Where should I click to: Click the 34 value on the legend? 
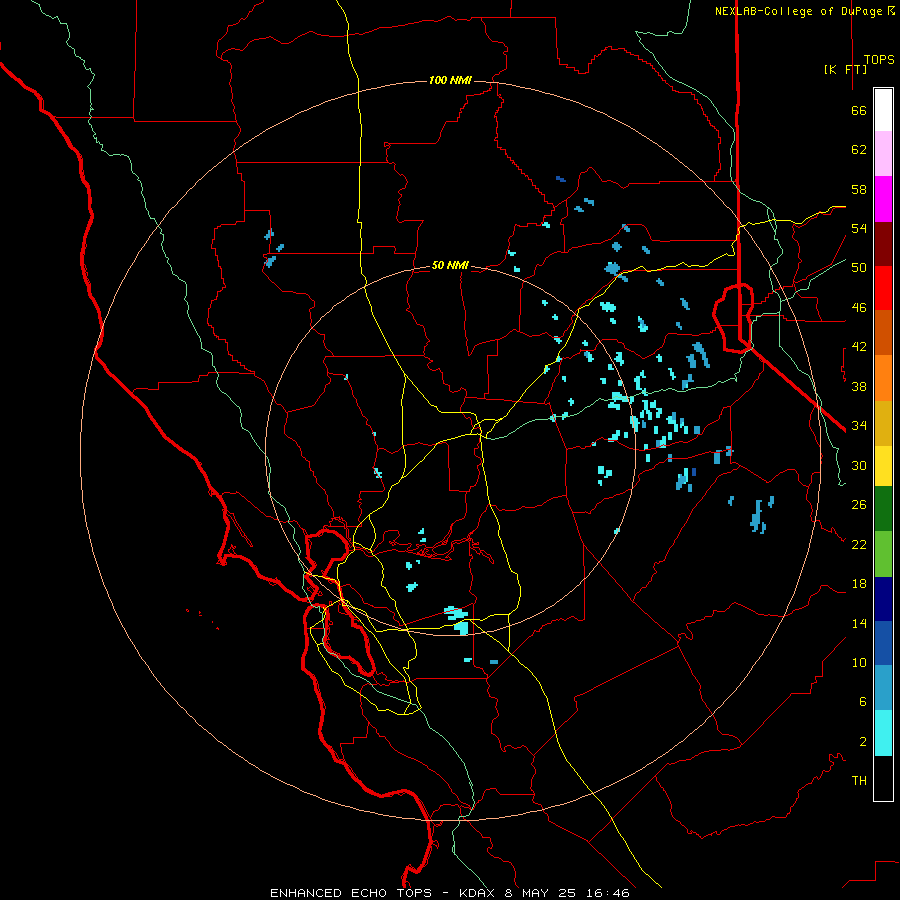(859, 425)
